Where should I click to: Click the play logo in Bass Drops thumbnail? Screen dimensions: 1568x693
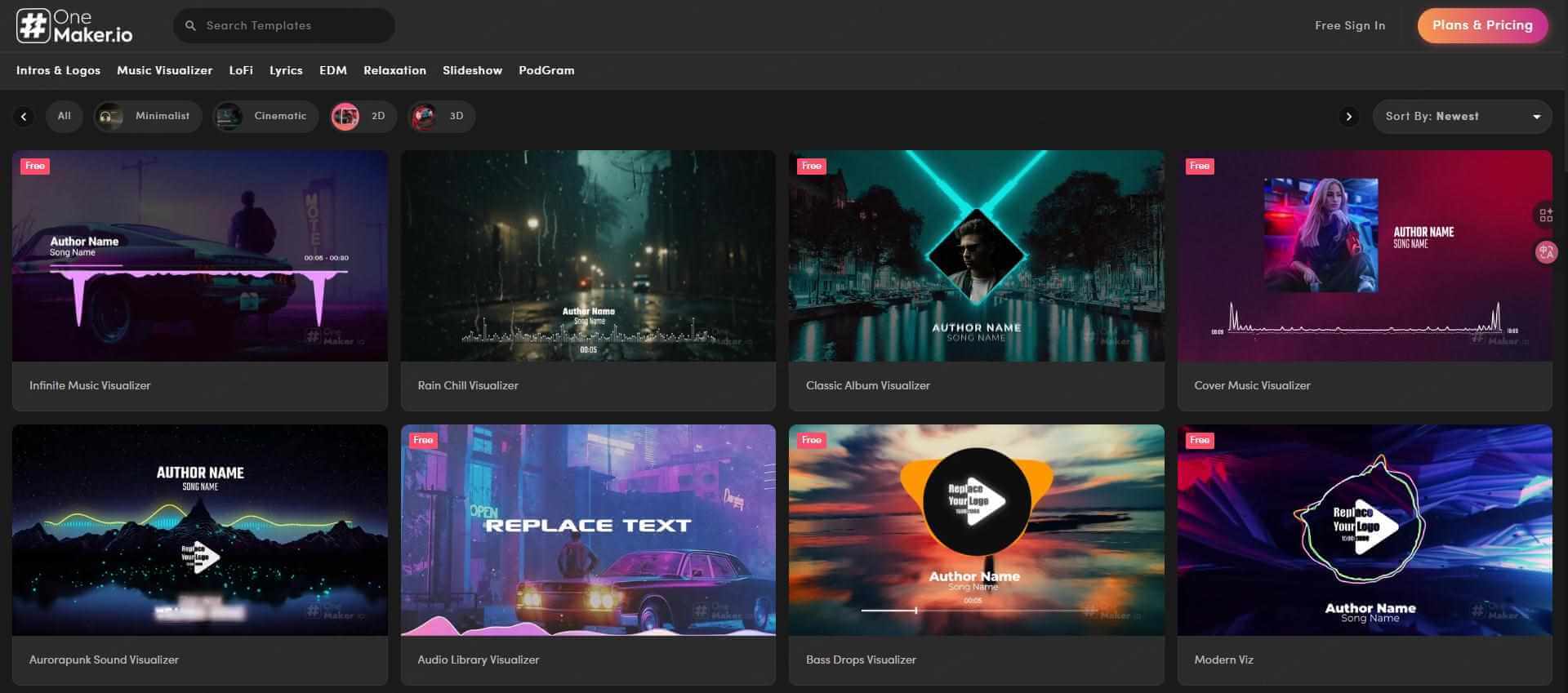(976, 501)
